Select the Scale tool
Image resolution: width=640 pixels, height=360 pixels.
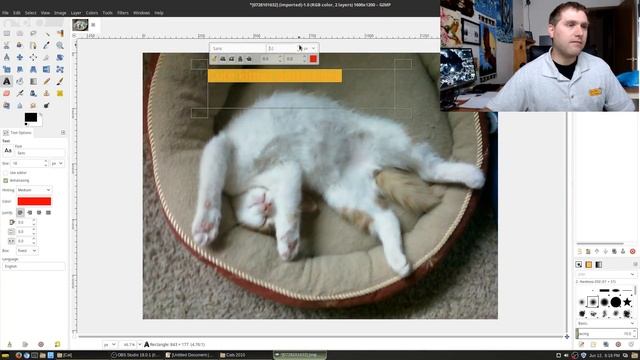point(7,69)
